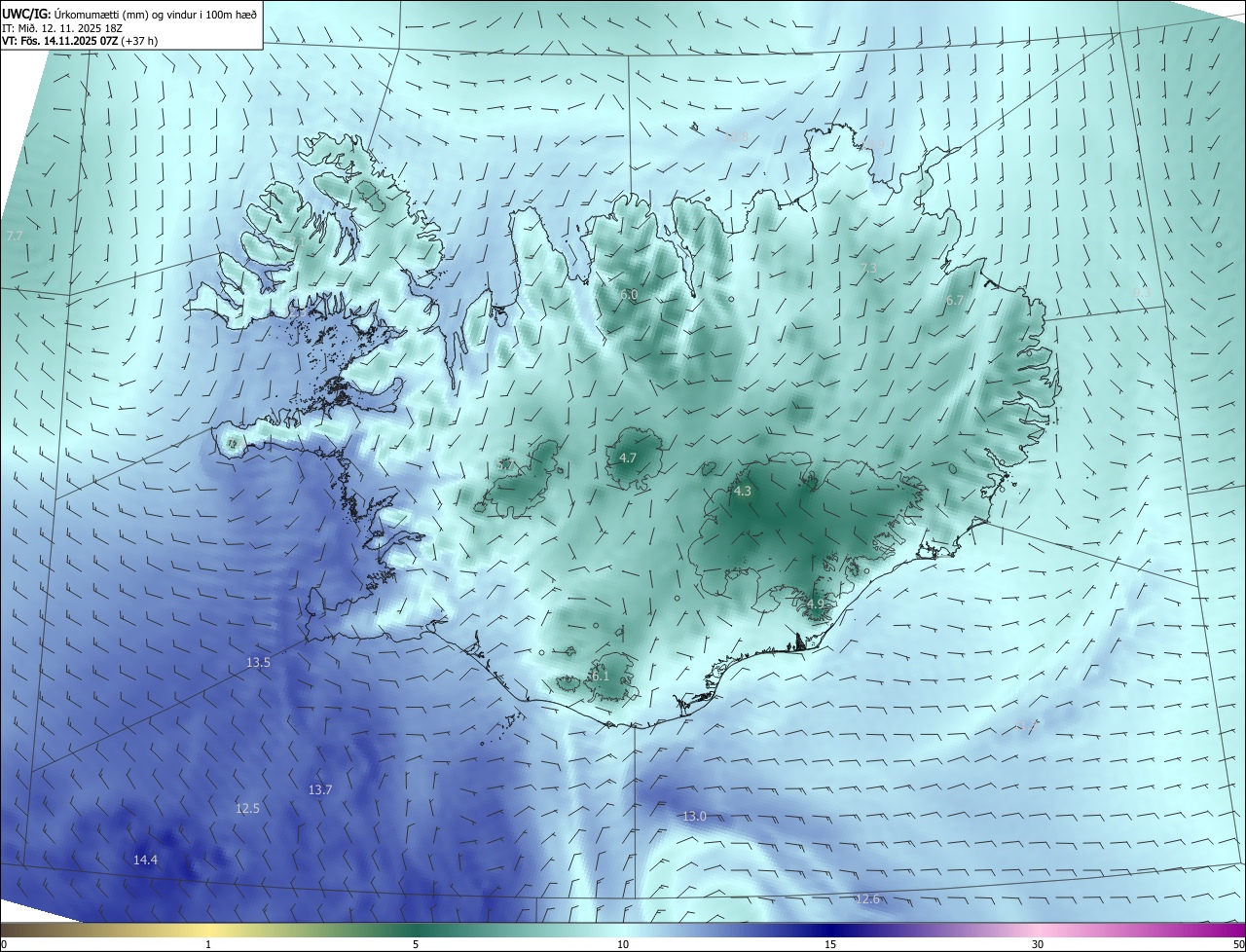Click the 0 tick on the colorbar
Screen dimensions: 1246x952
[x=4, y=944]
